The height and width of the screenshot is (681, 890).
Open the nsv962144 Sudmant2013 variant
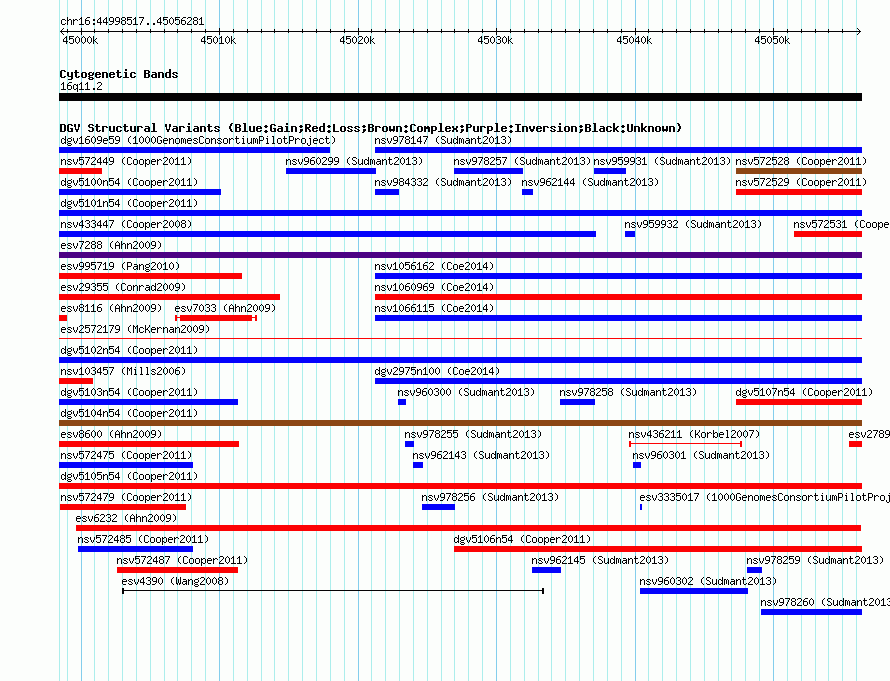pos(590,182)
